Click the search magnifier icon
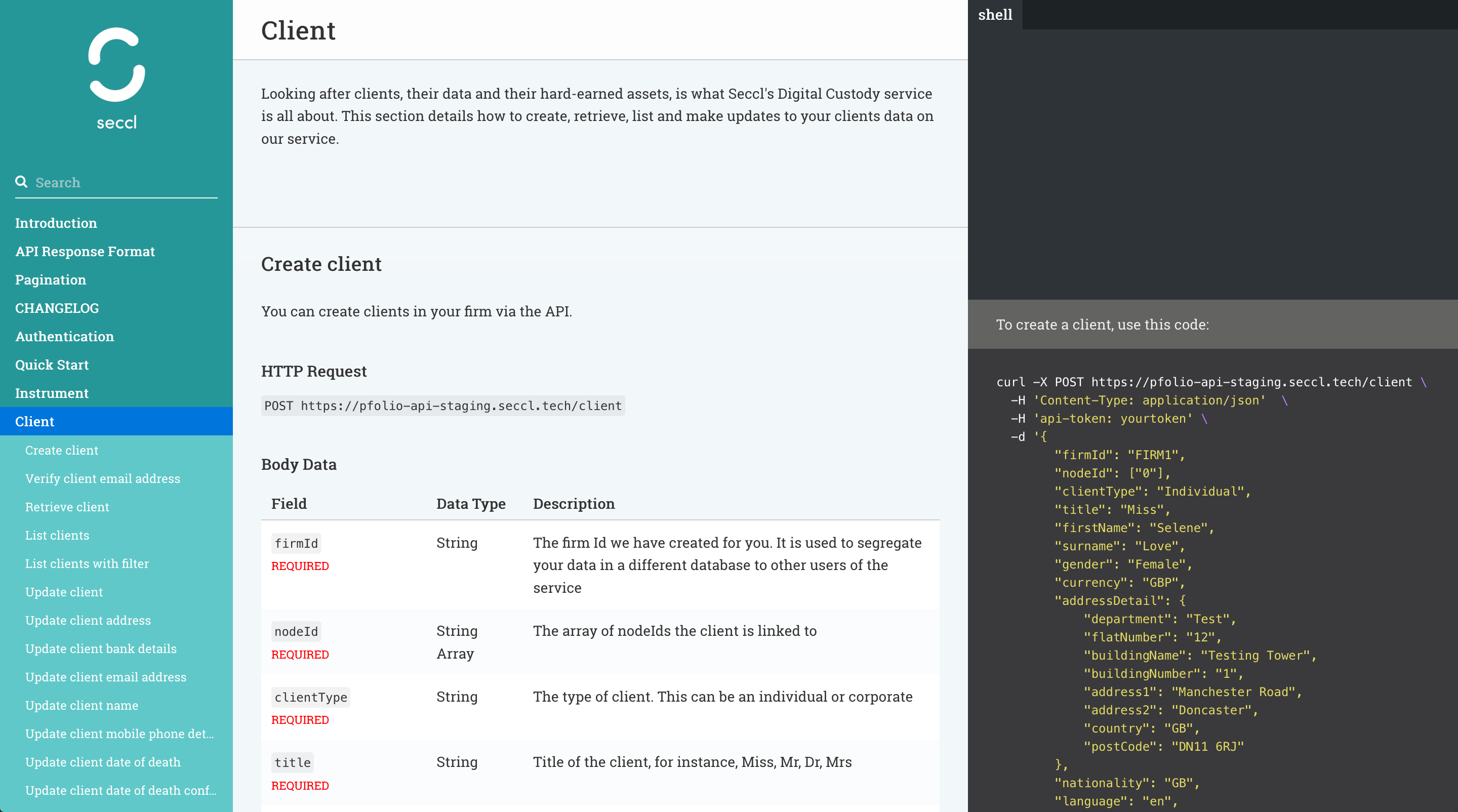1458x812 pixels. (21, 182)
